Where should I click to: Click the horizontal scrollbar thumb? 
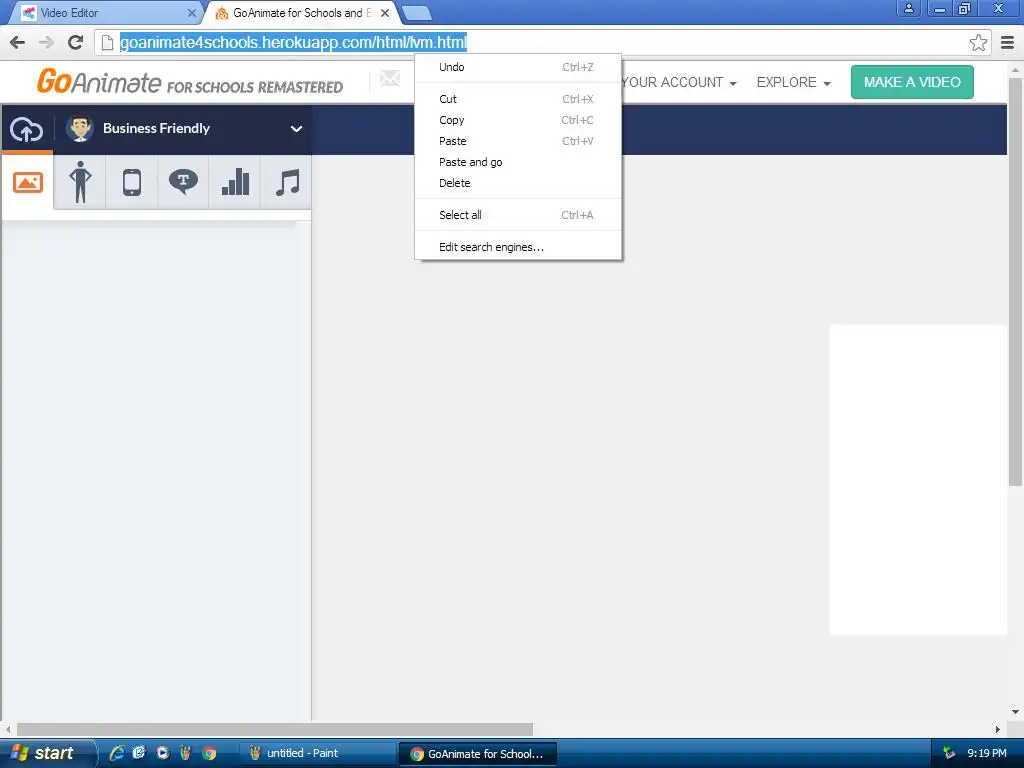coord(274,729)
